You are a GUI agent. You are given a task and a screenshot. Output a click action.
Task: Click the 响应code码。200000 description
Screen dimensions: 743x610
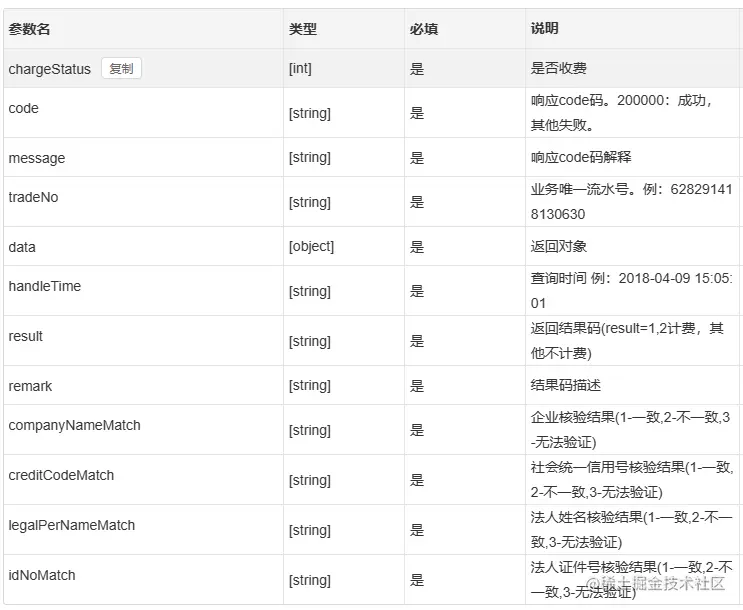[x=621, y=113]
